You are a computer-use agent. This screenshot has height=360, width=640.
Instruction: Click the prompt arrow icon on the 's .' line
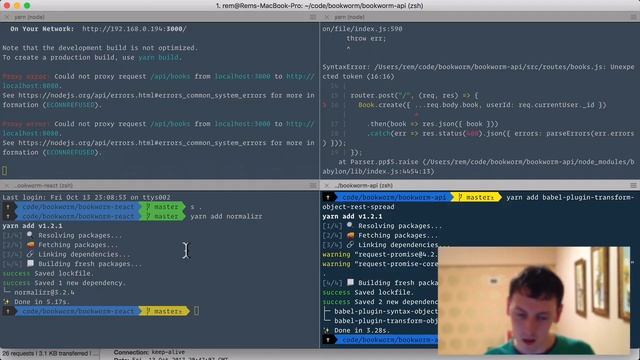pos(8,207)
